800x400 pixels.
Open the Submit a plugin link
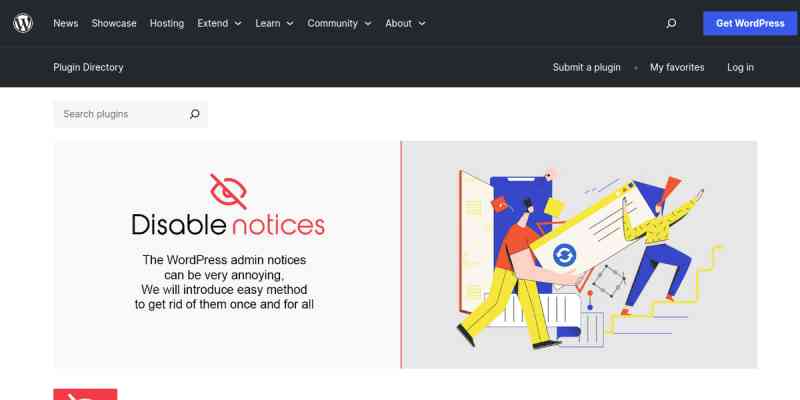click(x=586, y=67)
